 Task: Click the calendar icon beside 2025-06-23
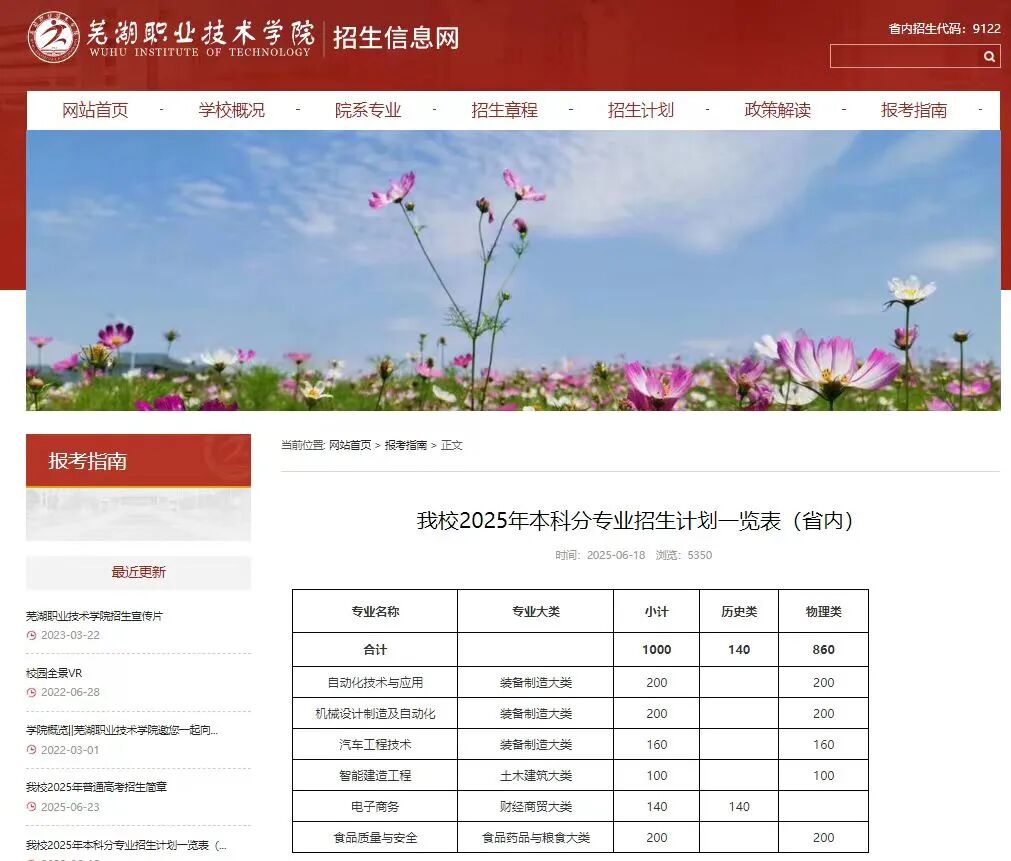31,806
